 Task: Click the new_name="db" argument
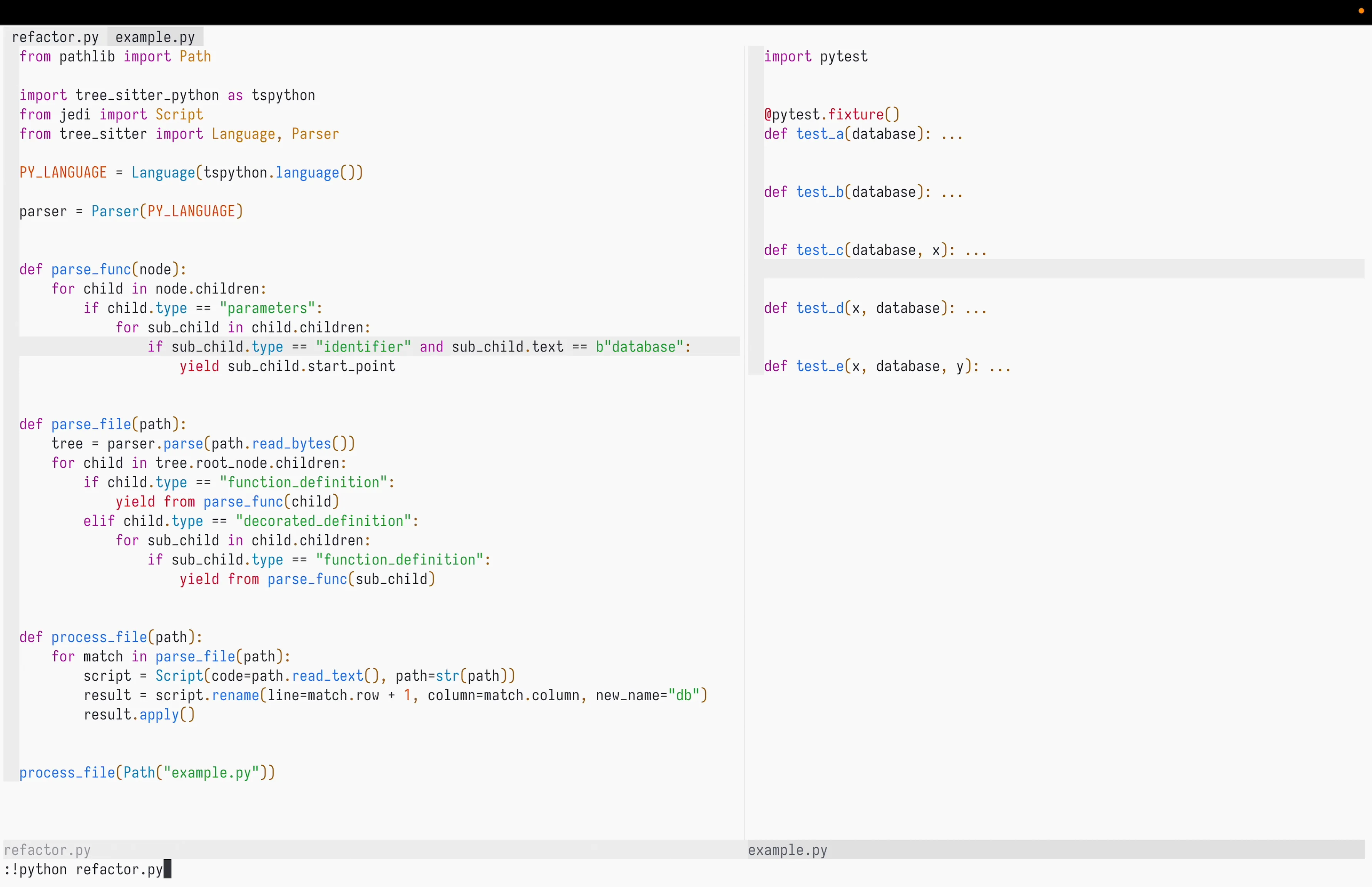point(648,695)
